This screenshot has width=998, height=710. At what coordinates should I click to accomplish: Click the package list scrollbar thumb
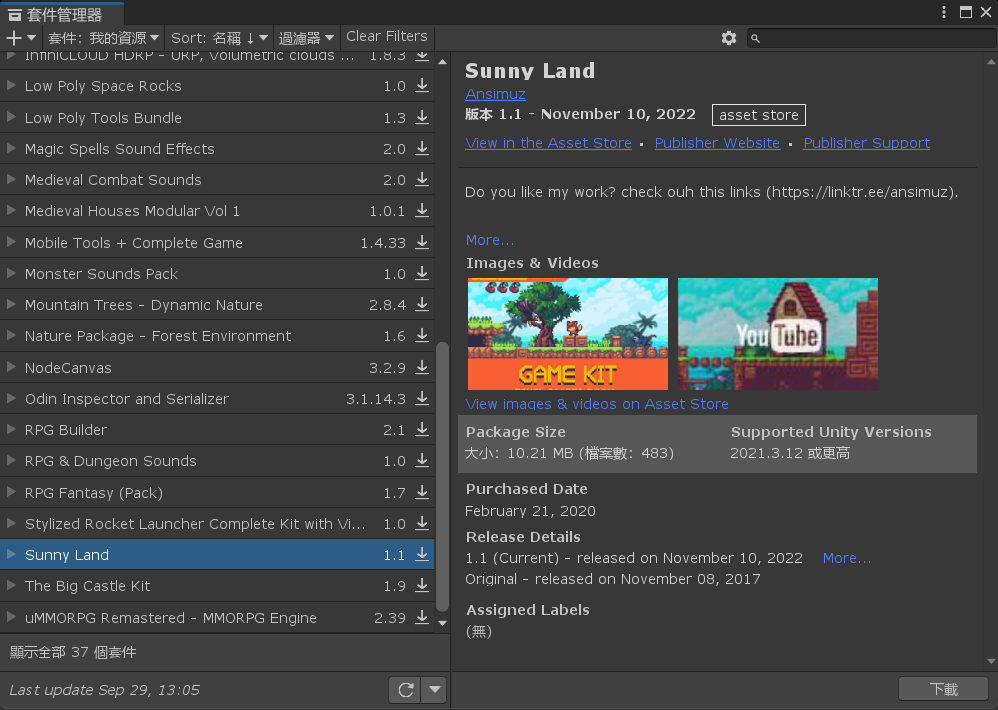point(442,476)
